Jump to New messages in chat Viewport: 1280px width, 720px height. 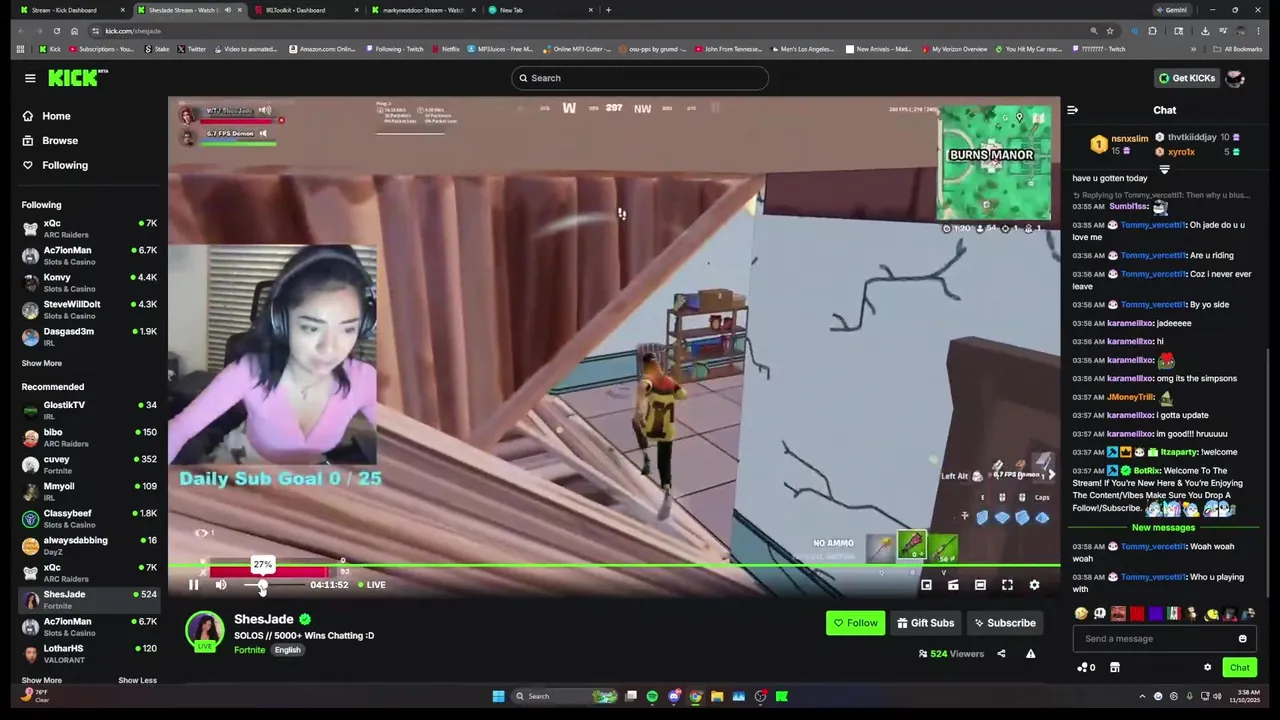1163,528
